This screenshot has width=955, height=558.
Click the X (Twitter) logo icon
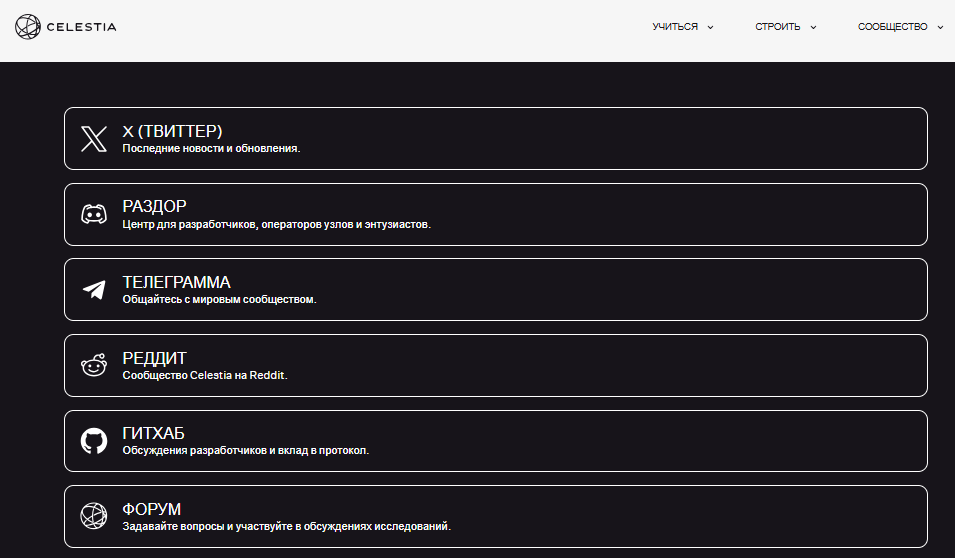(94, 139)
